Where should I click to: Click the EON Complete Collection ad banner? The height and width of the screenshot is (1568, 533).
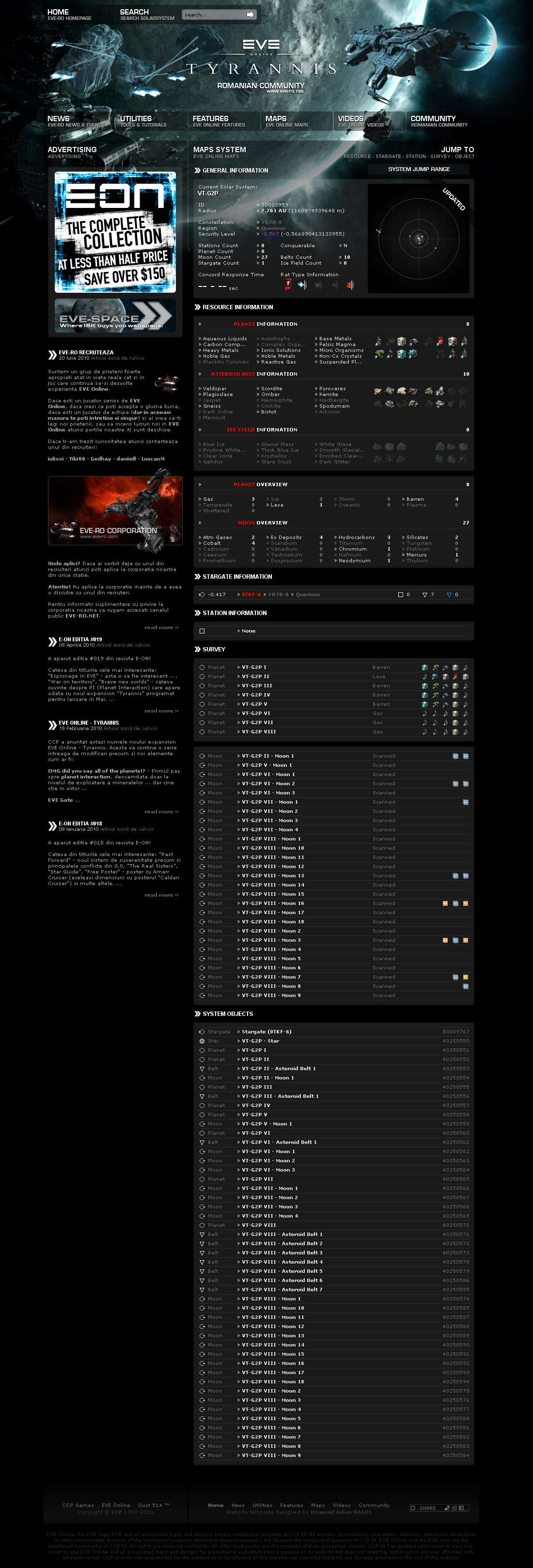pos(115,232)
